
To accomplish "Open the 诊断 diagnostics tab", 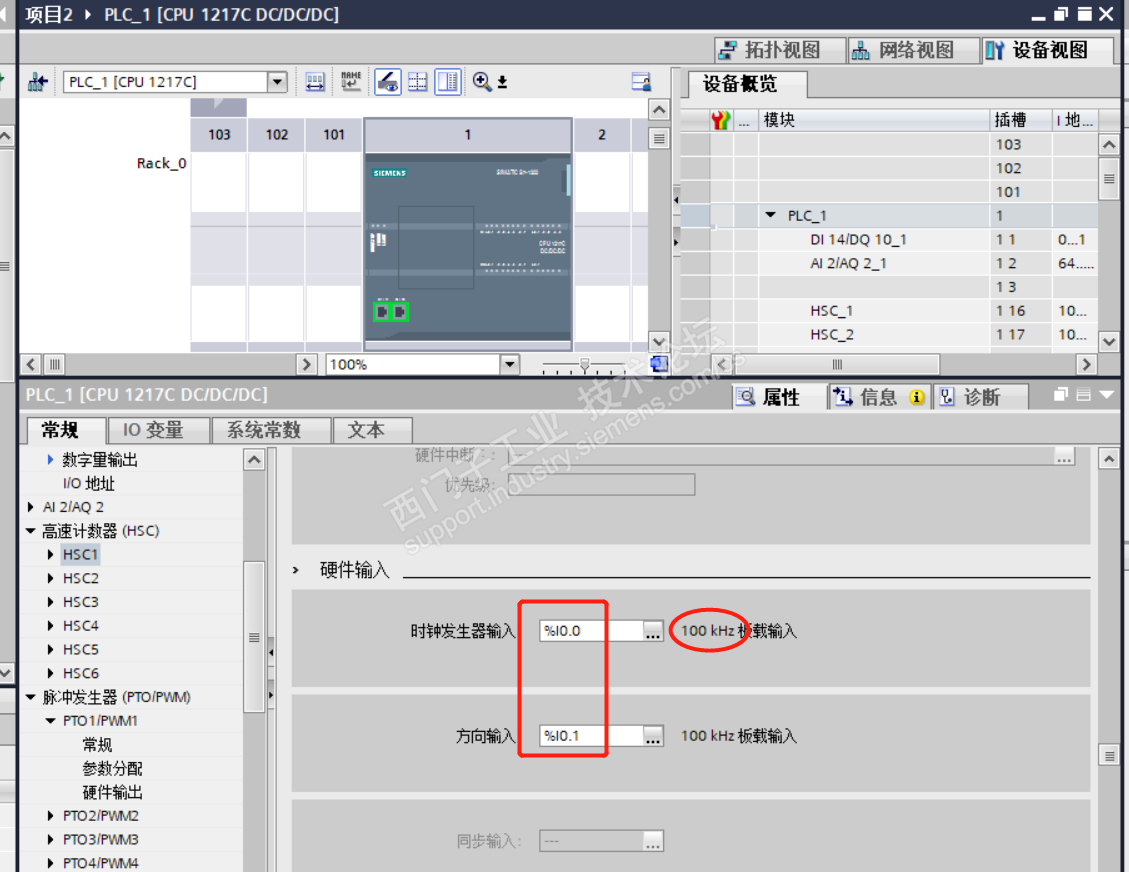I will point(981,397).
